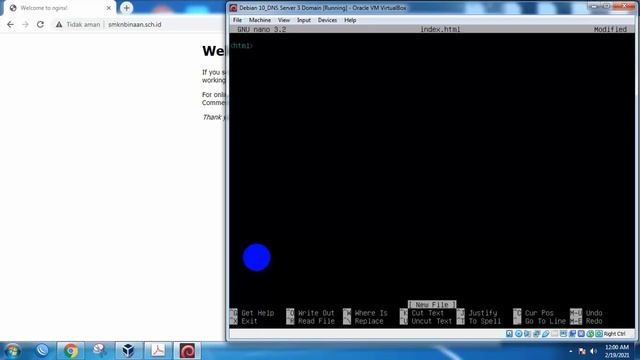Click the shared folders status icon
This screenshot has width=640, height=360.
(x=554, y=333)
